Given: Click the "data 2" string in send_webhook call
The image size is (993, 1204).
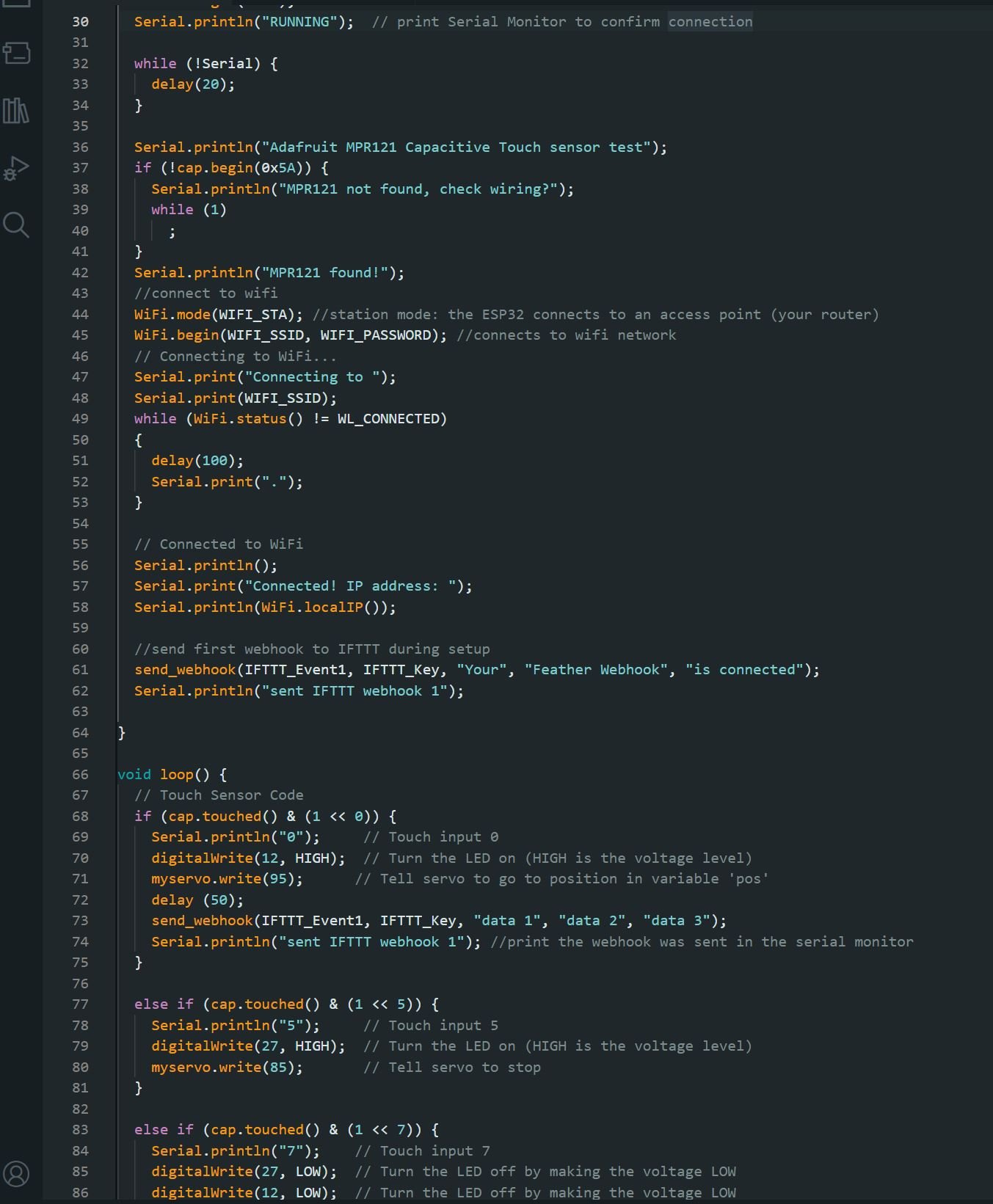Looking at the screenshot, I should pos(592,921).
